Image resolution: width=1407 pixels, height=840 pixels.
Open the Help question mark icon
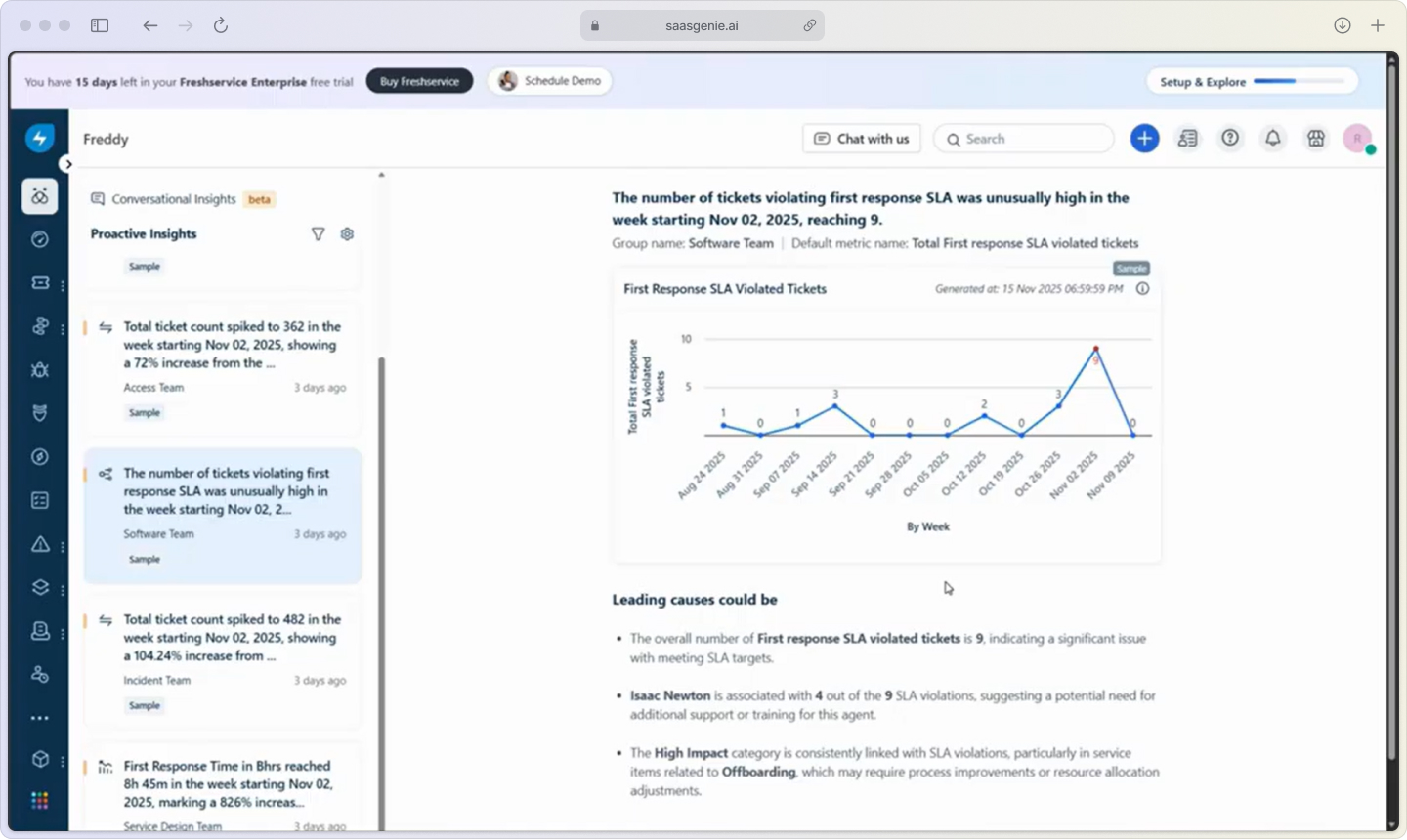[1230, 139]
